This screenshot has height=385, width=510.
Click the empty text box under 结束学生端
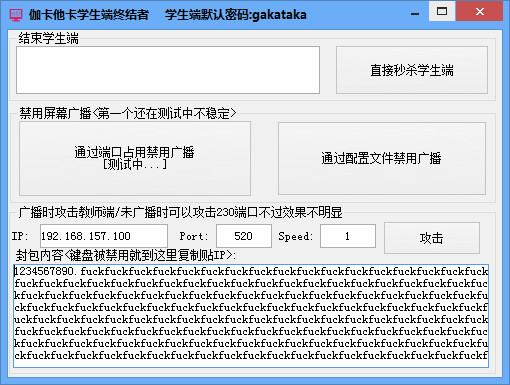click(168, 70)
